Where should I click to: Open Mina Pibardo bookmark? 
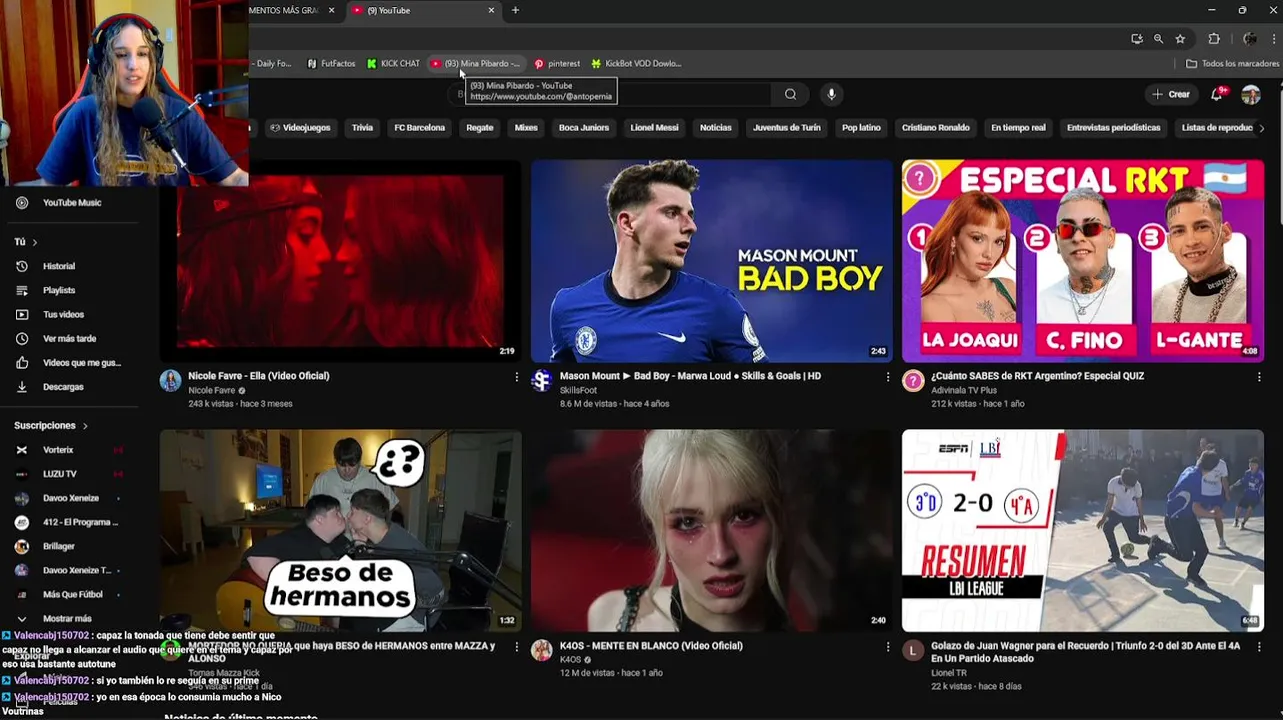tap(476, 63)
